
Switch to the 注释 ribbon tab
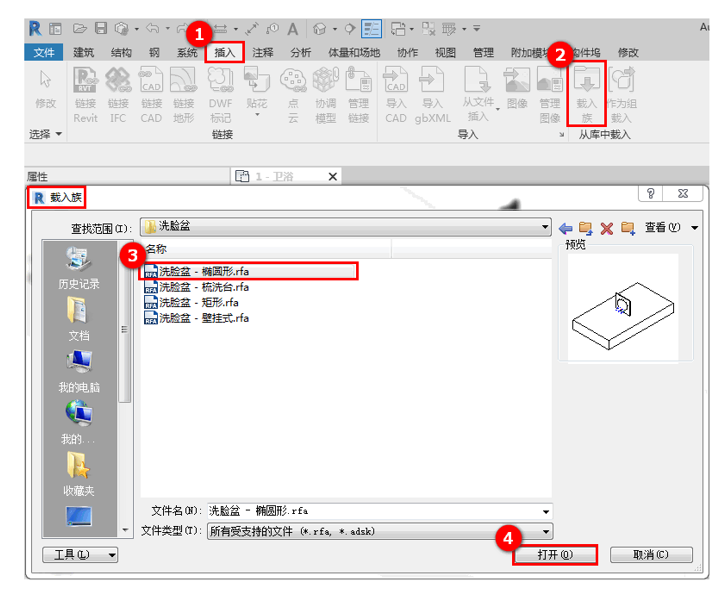263,53
